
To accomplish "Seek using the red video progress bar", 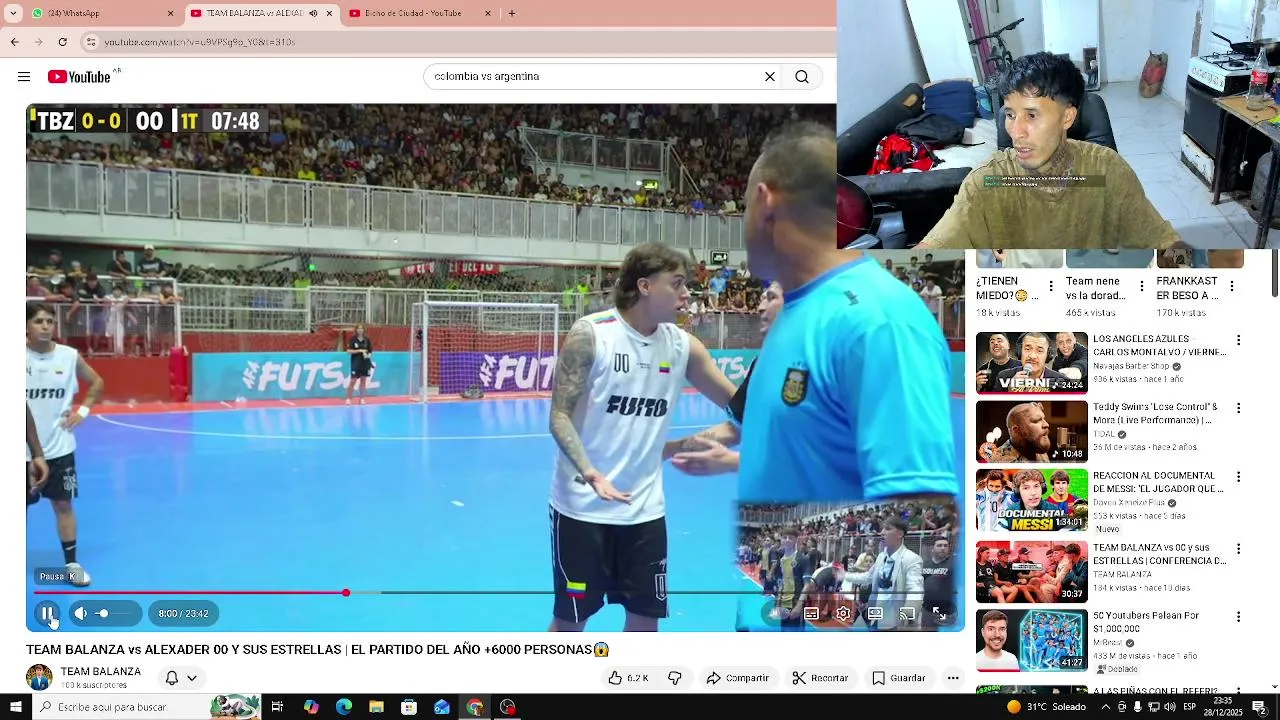I will 495,593.
